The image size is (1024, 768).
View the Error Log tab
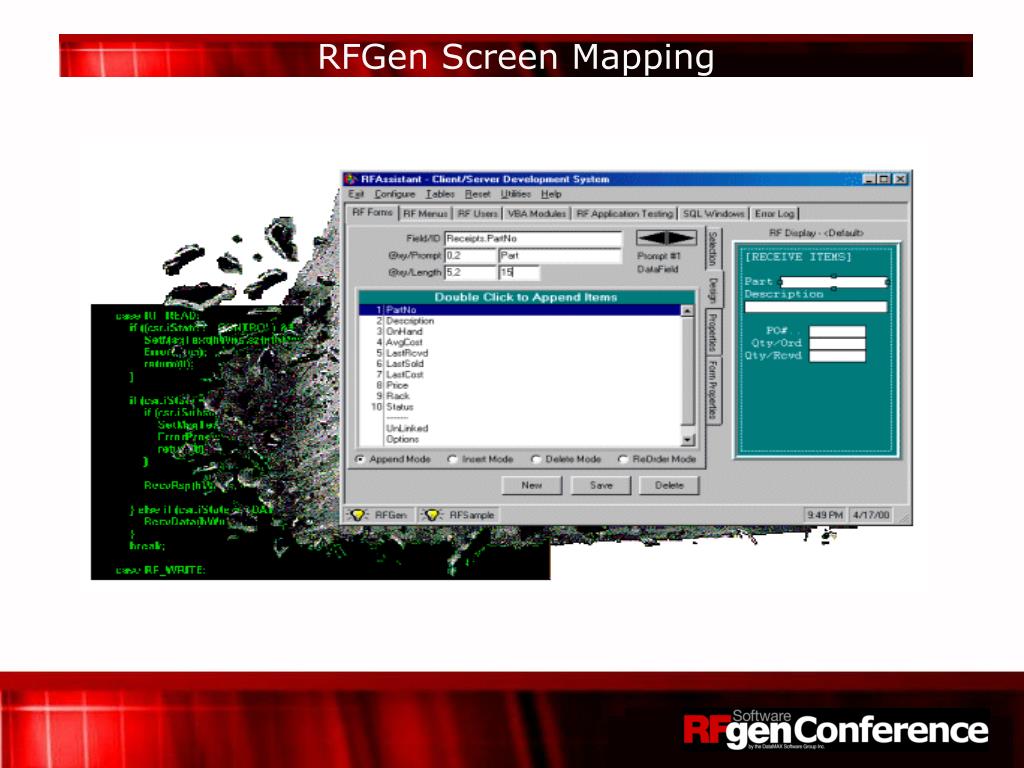coord(776,211)
